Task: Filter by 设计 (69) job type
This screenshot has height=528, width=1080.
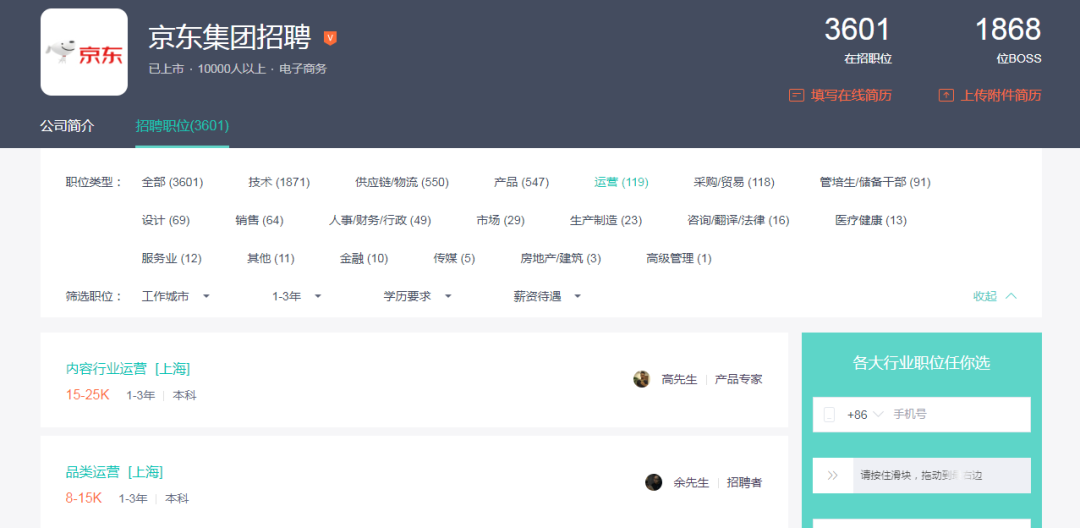Action: pos(165,220)
